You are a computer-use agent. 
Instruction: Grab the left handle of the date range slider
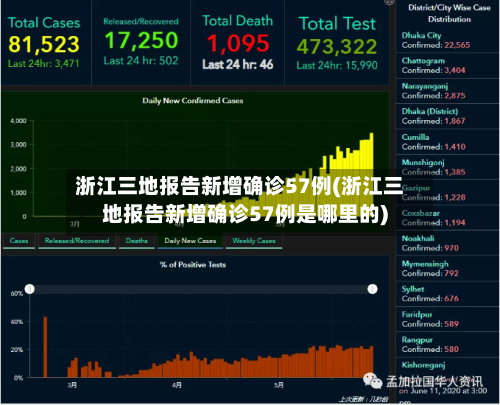(x=30, y=289)
